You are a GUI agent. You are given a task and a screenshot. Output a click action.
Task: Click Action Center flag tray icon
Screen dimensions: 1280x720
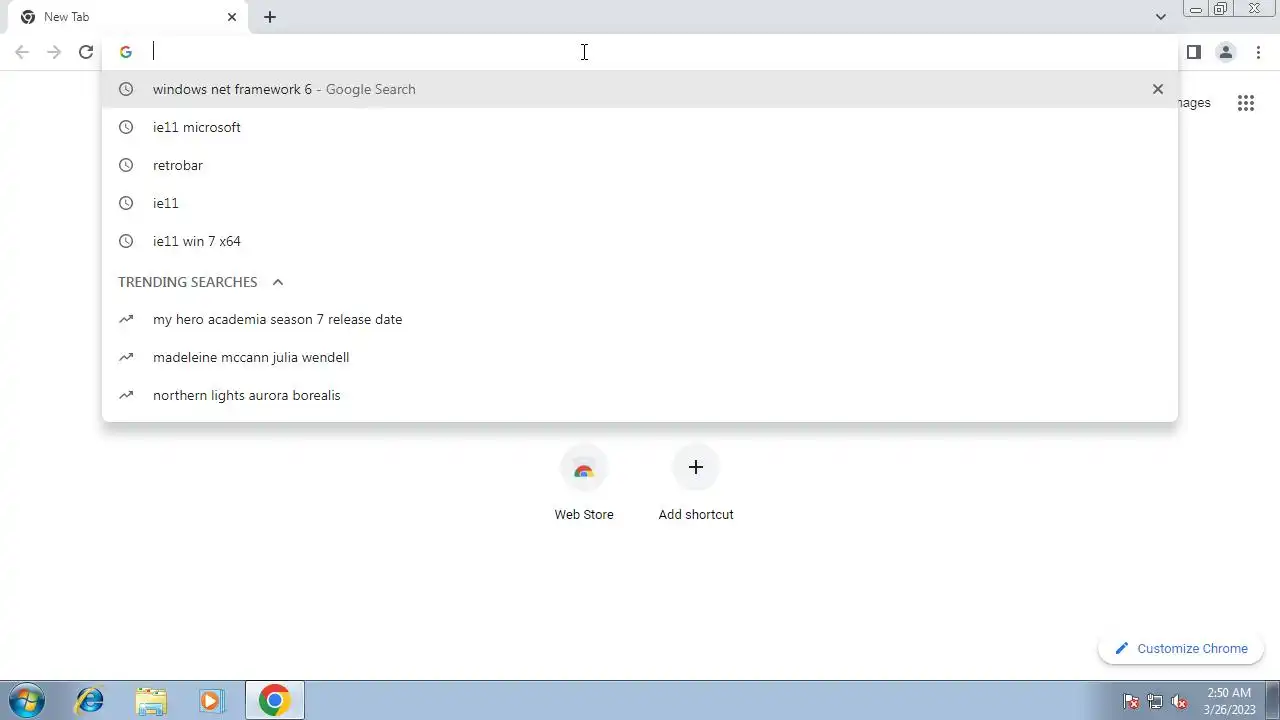[x=1131, y=701]
